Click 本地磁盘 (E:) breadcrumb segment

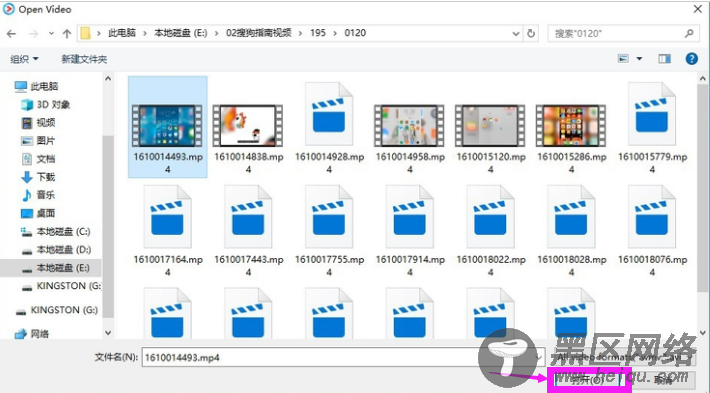click(x=180, y=33)
